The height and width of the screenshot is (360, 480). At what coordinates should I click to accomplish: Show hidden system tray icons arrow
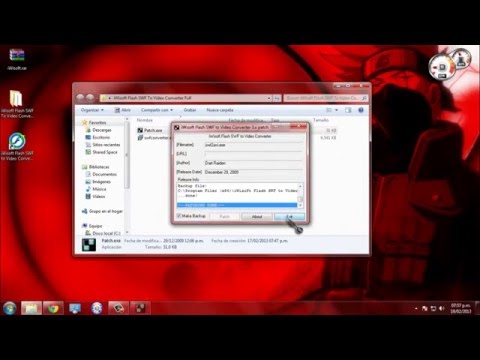[x=416, y=308]
